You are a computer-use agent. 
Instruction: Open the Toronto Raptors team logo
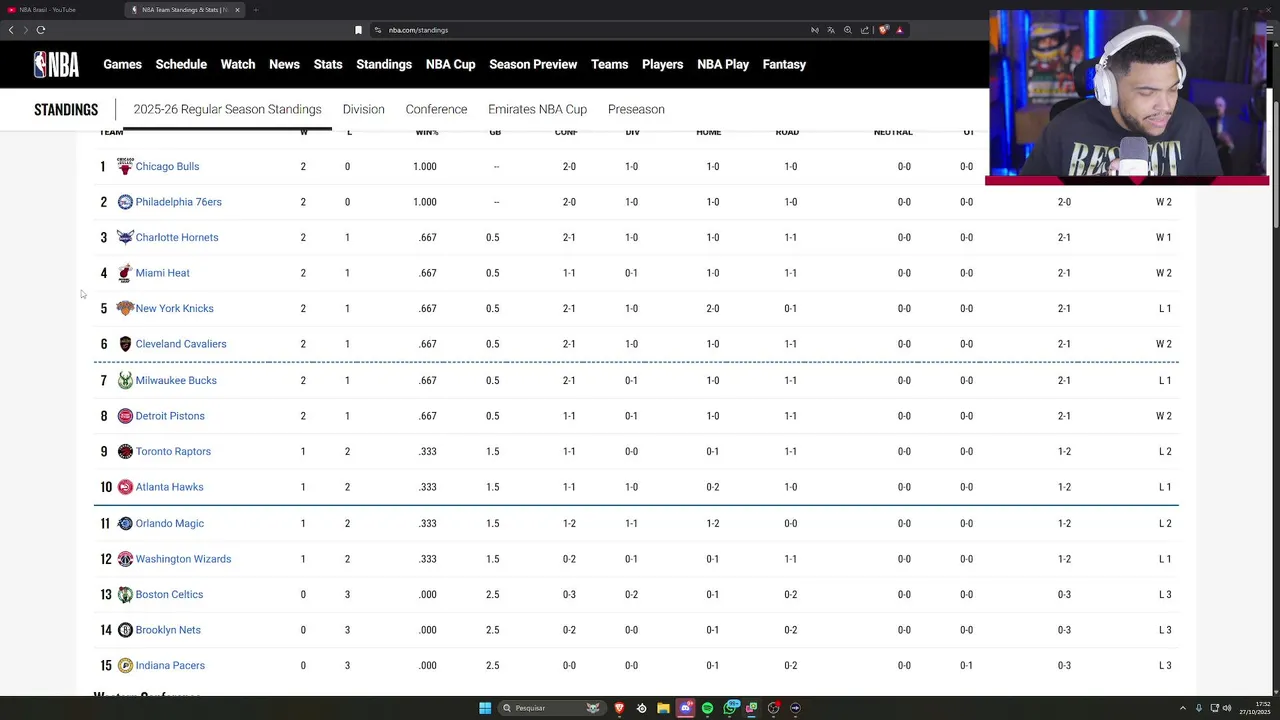pyautogui.click(x=125, y=451)
